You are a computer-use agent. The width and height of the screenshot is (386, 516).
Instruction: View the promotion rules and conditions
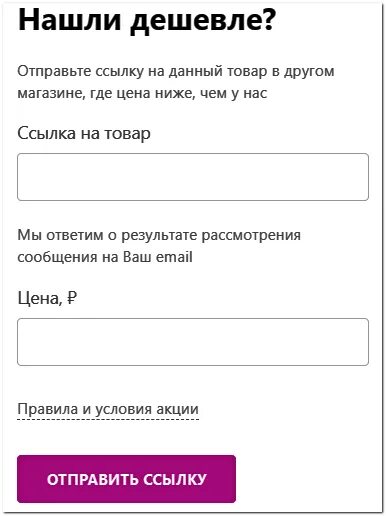point(108,409)
